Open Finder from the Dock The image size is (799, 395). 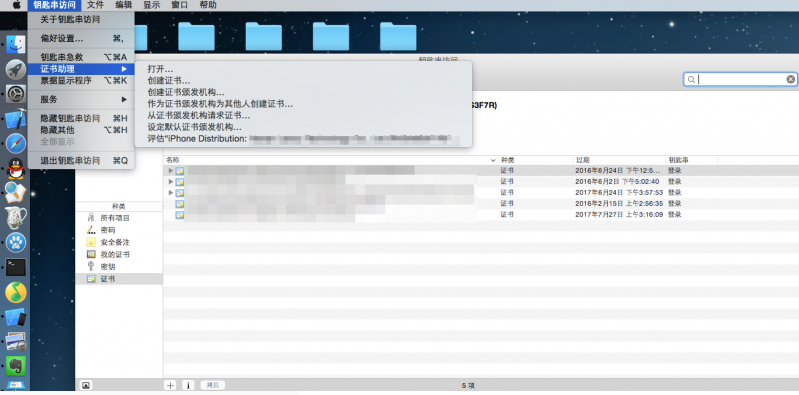[16, 45]
